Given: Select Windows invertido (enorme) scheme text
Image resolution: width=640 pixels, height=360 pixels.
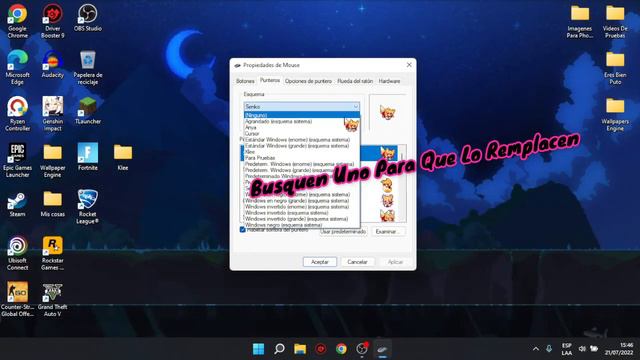Looking at the screenshot, I should [x=297, y=207].
